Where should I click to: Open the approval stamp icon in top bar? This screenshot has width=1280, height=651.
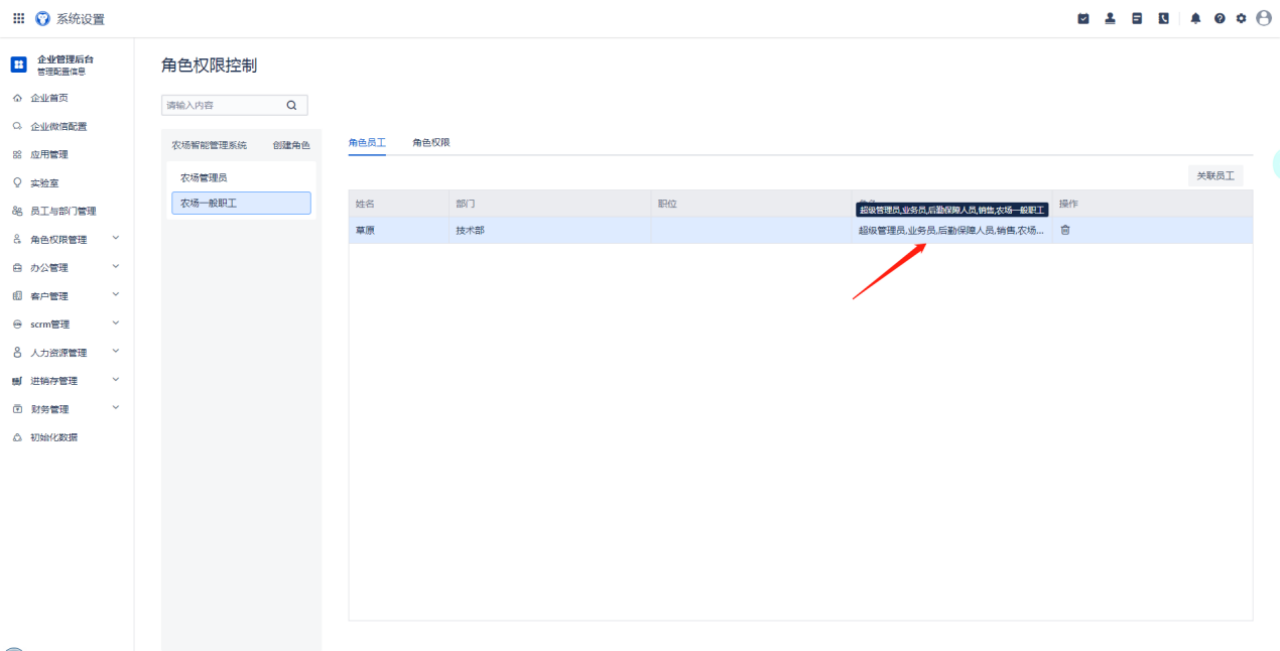1110,19
